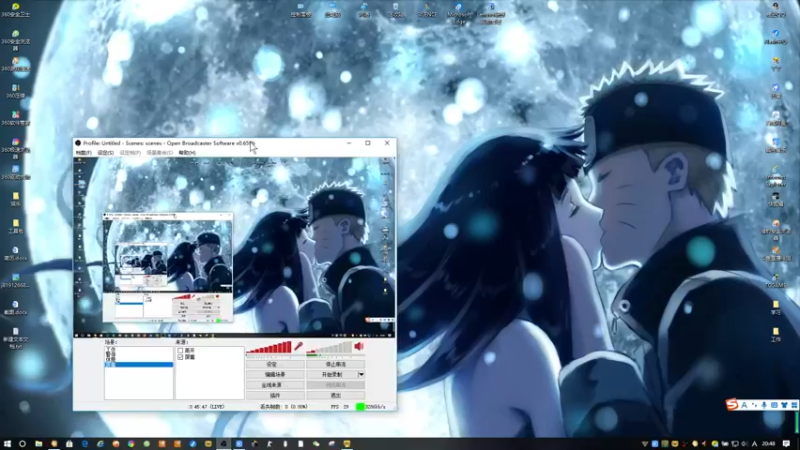The image size is (800, 450).
Task: Open the 工作 desktop folder
Action: tap(776, 335)
